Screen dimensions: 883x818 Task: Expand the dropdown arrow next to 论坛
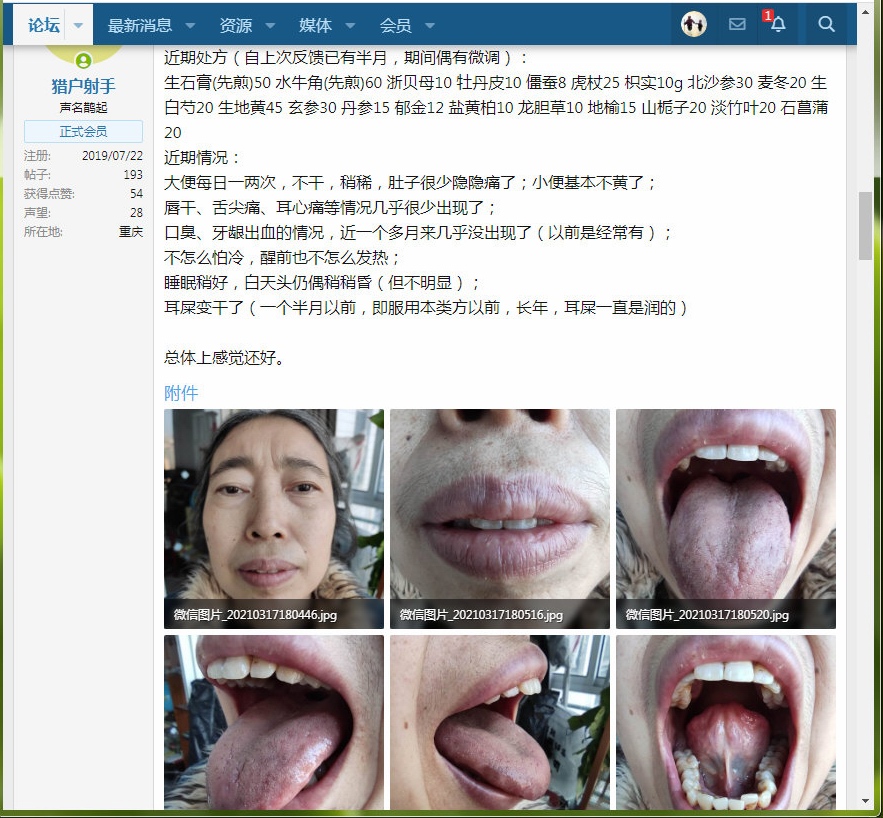(x=78, y=26)
